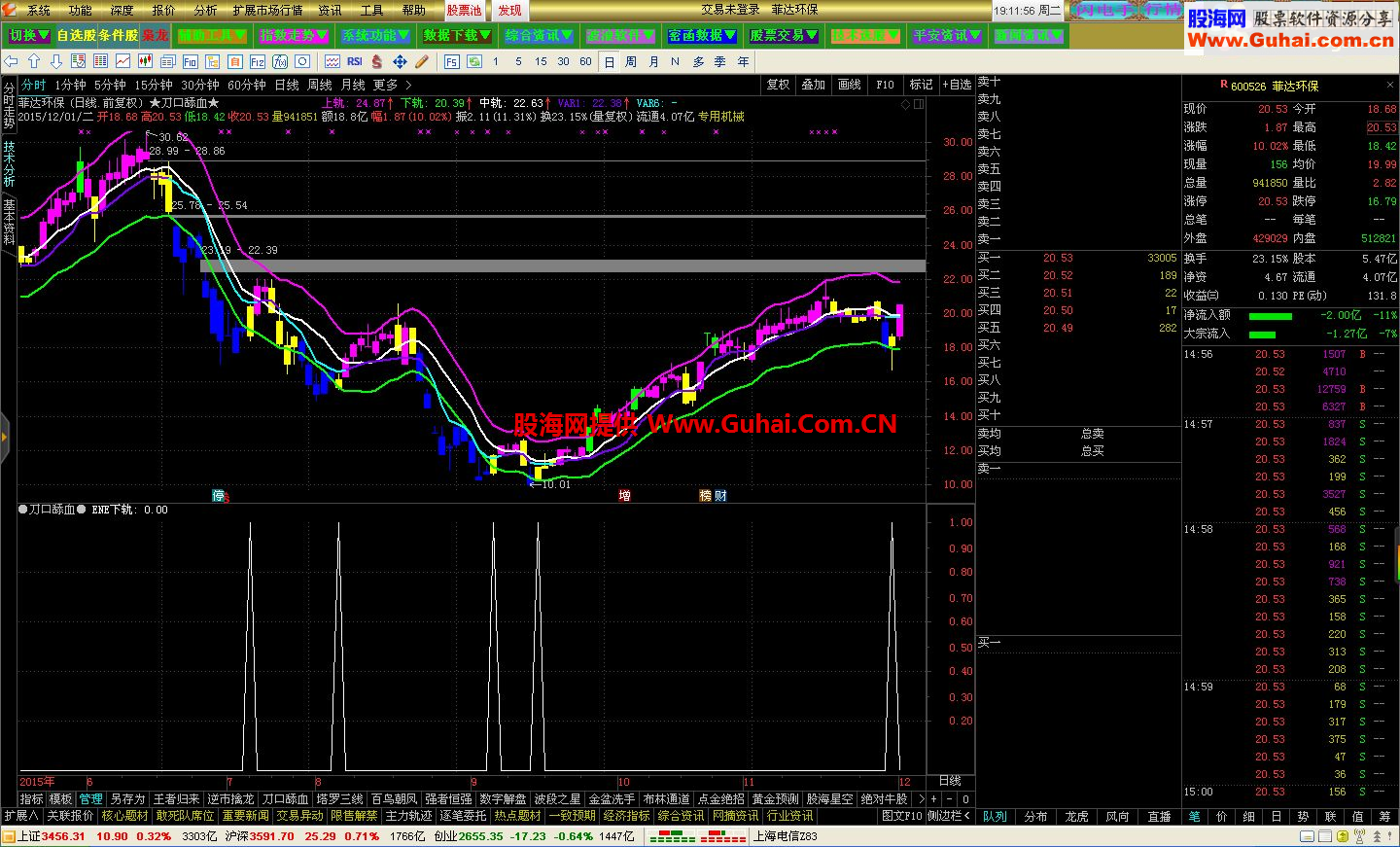The width and height of the screenshot is (1400, 847).
Task: Click the red dollar sign icon
Action: click(377, 61)
